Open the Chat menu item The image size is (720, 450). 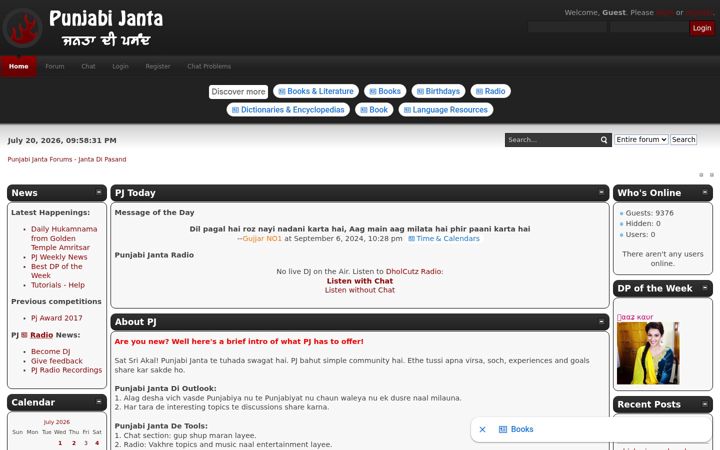pyautogui.click(x=88, y=66)
